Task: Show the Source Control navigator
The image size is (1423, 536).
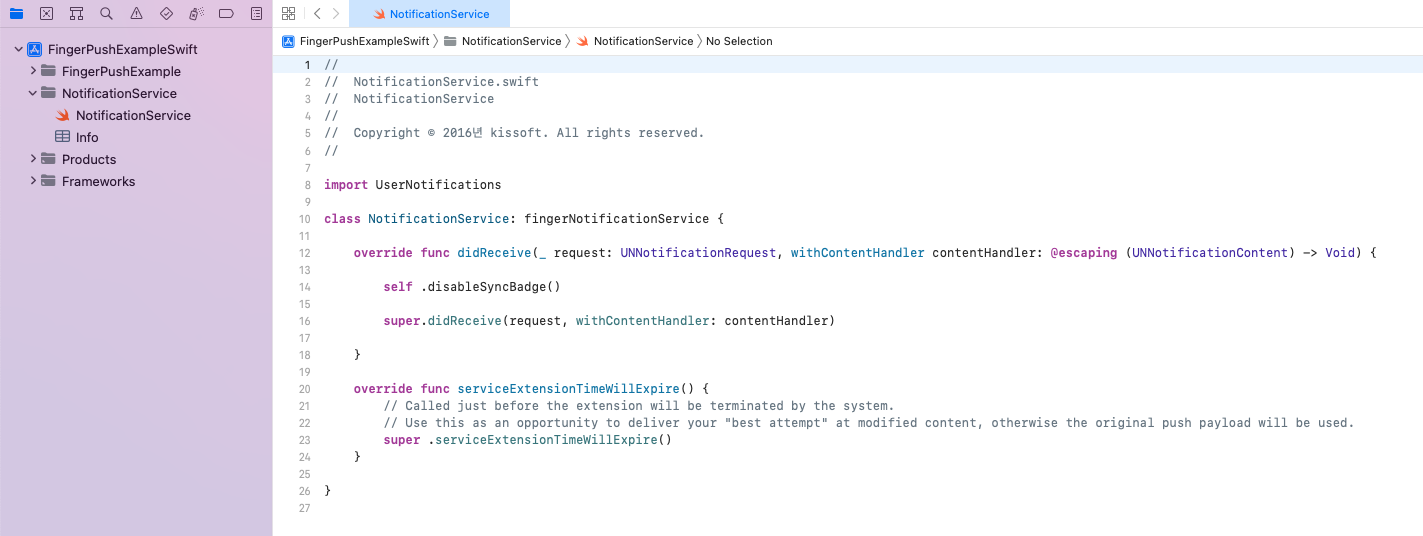Action: [x=46, y=14]
